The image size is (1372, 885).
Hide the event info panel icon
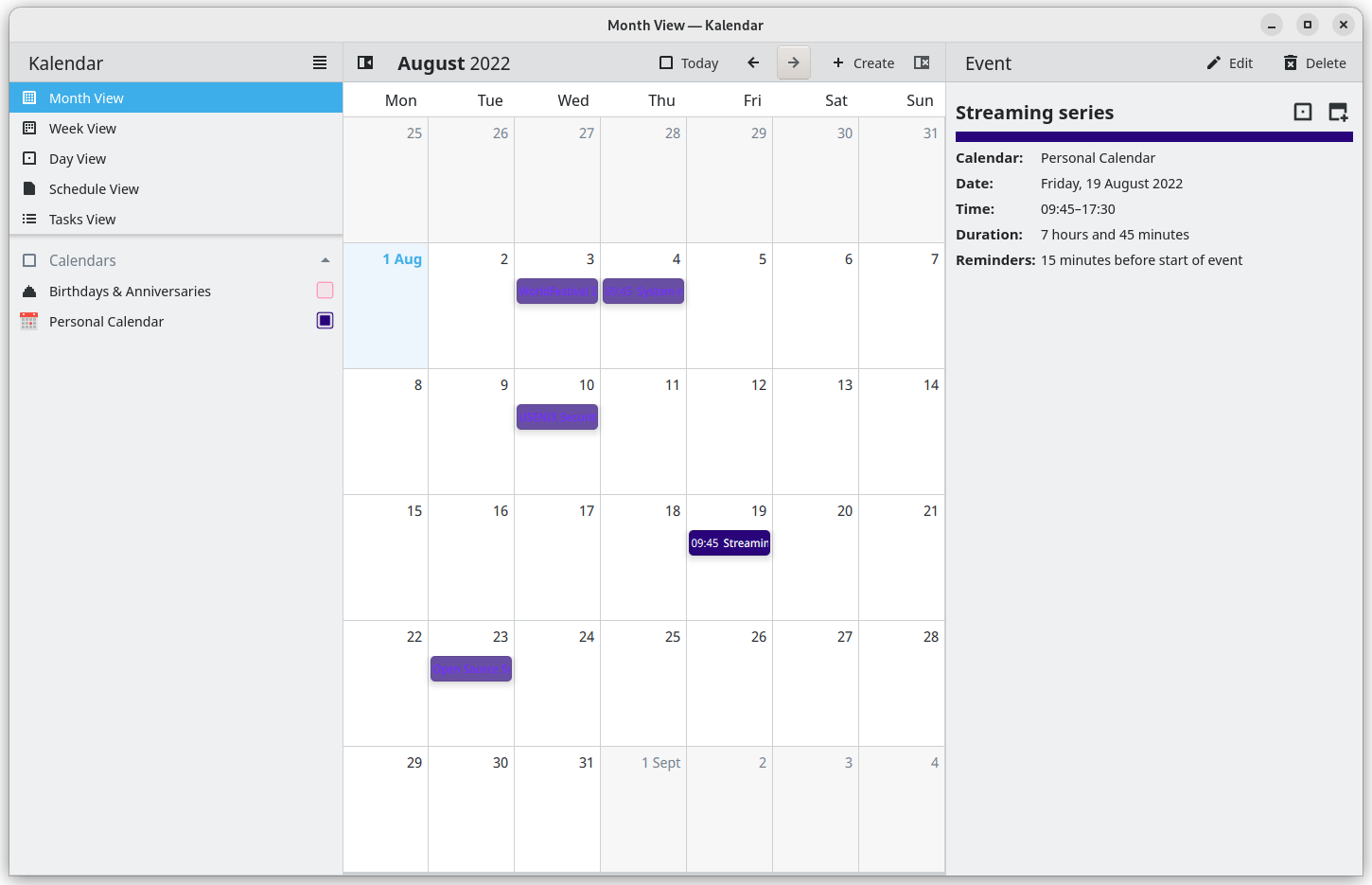922,62
